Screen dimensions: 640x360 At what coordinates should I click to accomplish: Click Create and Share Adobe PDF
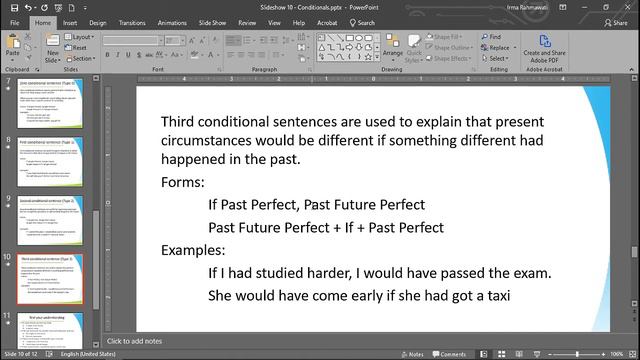click(544, 49)
